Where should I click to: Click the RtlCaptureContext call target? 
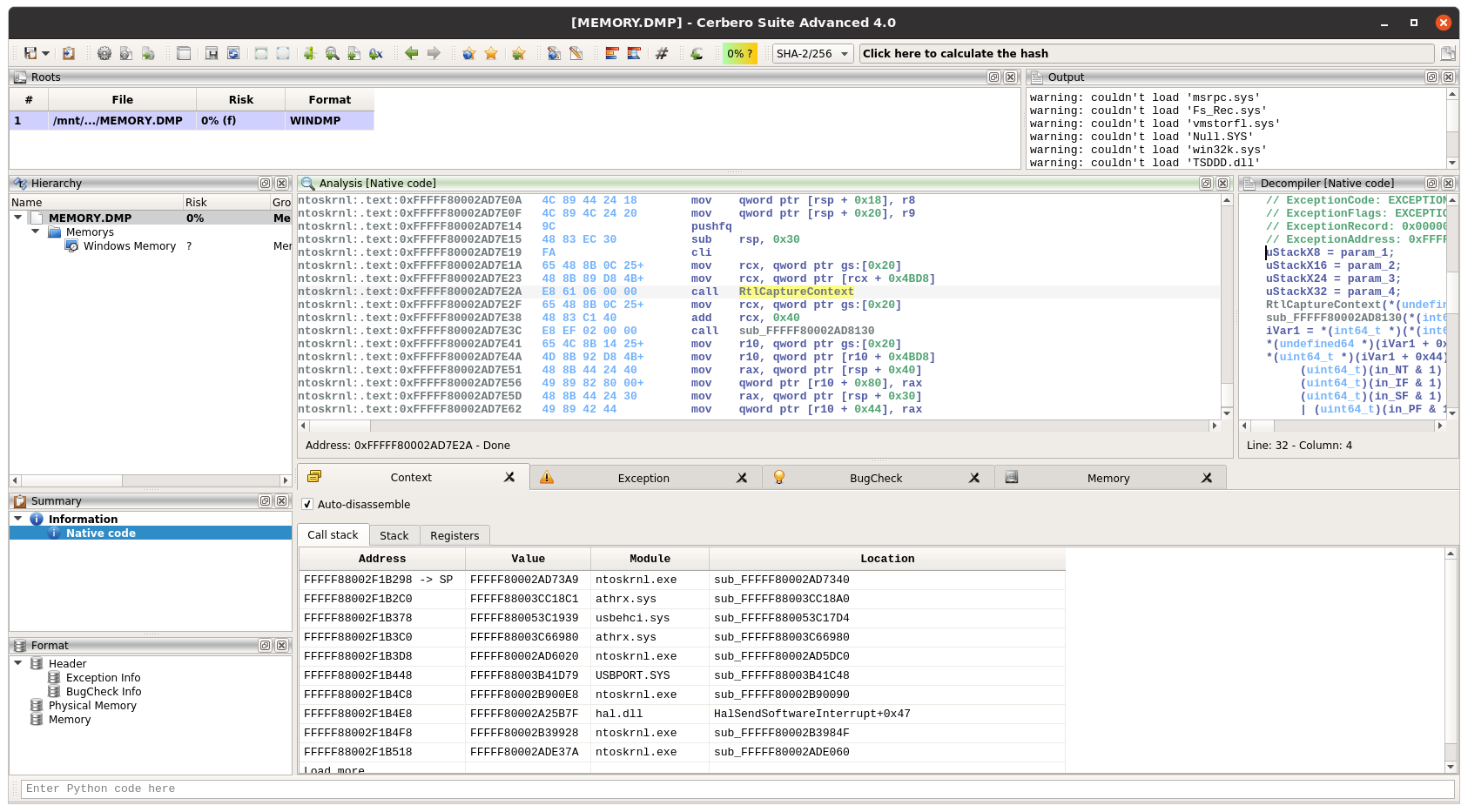coord(796,292)
